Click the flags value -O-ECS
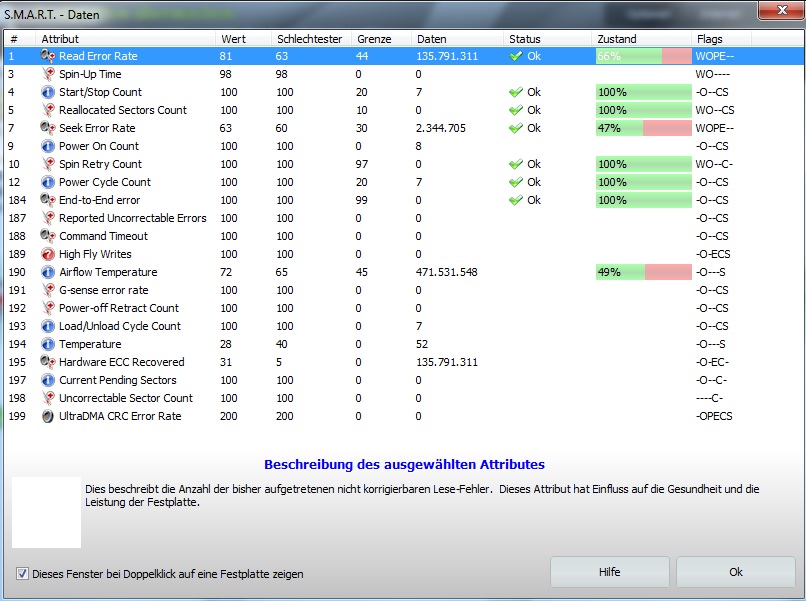This screenshot has height=601, width=806. tap(713, 254)
